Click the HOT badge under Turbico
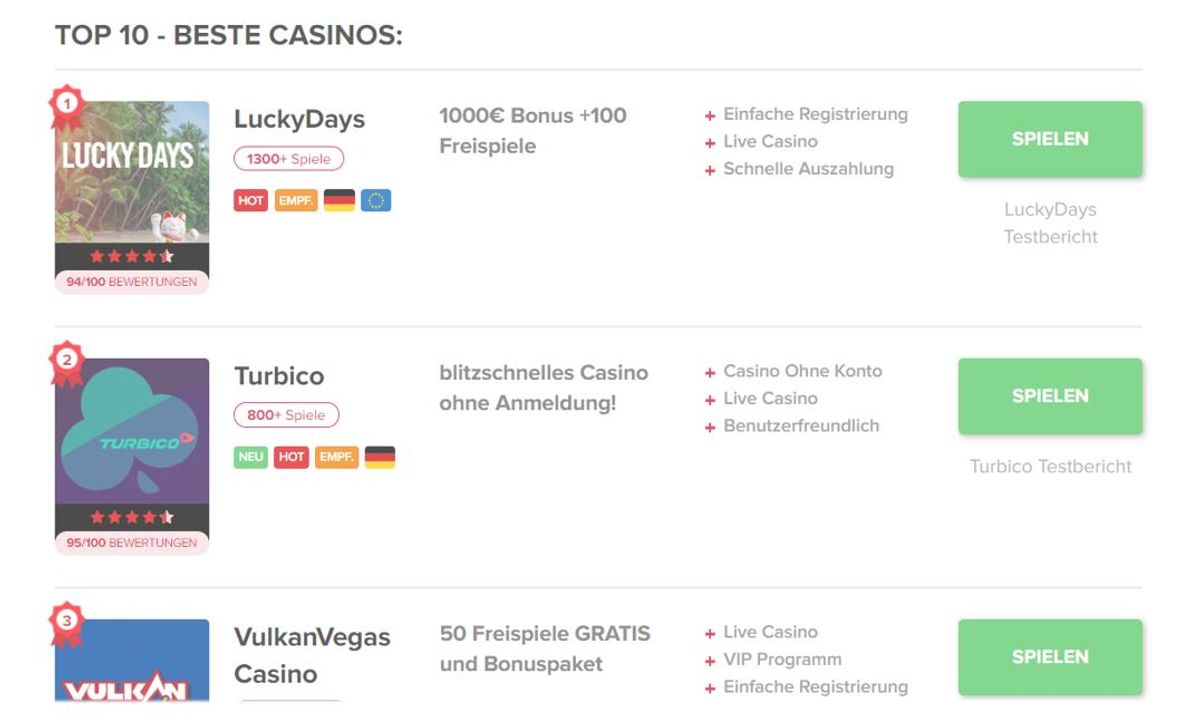 (x=291, y=457)
